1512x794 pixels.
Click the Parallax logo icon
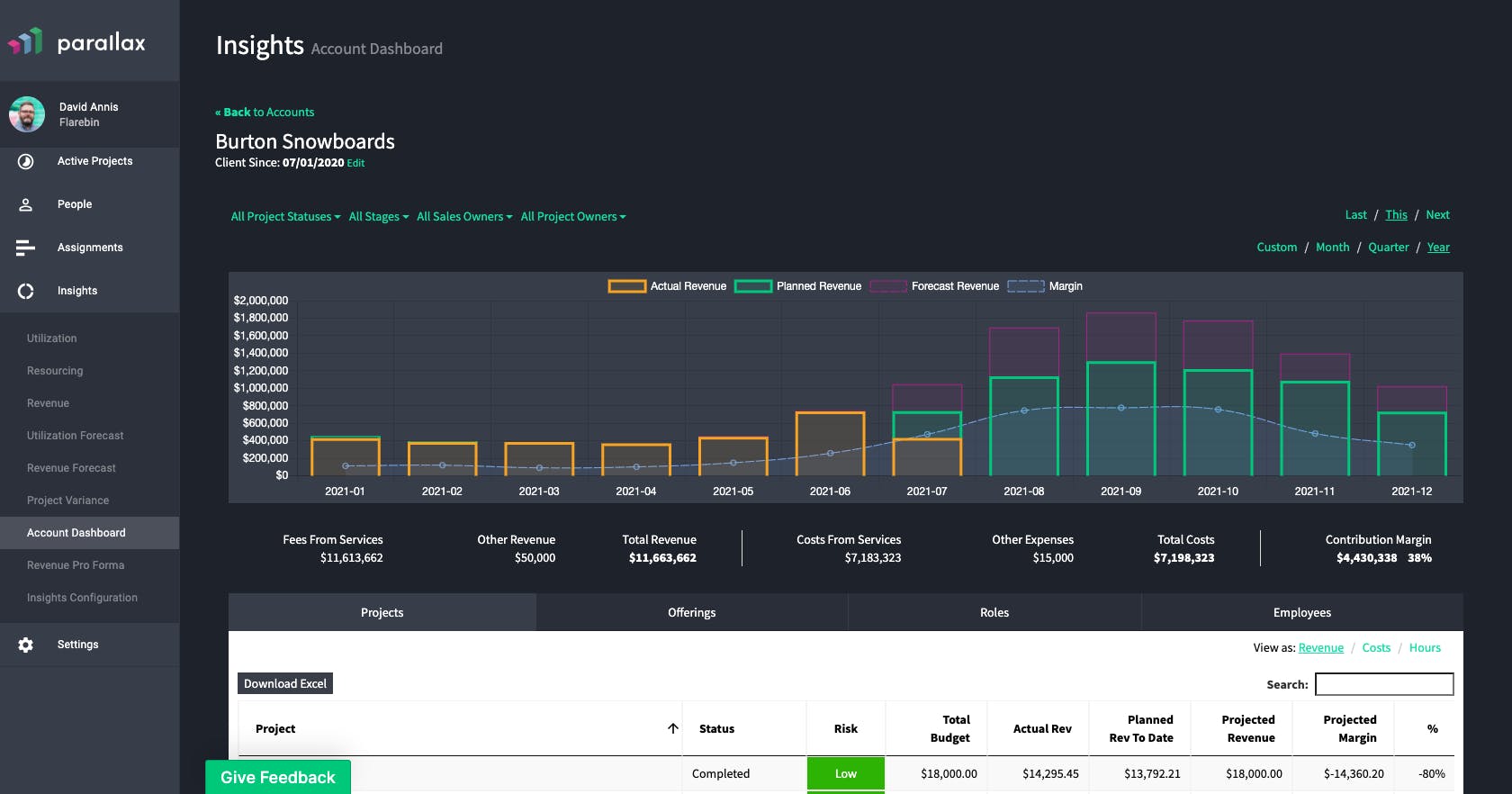point(26,41)
